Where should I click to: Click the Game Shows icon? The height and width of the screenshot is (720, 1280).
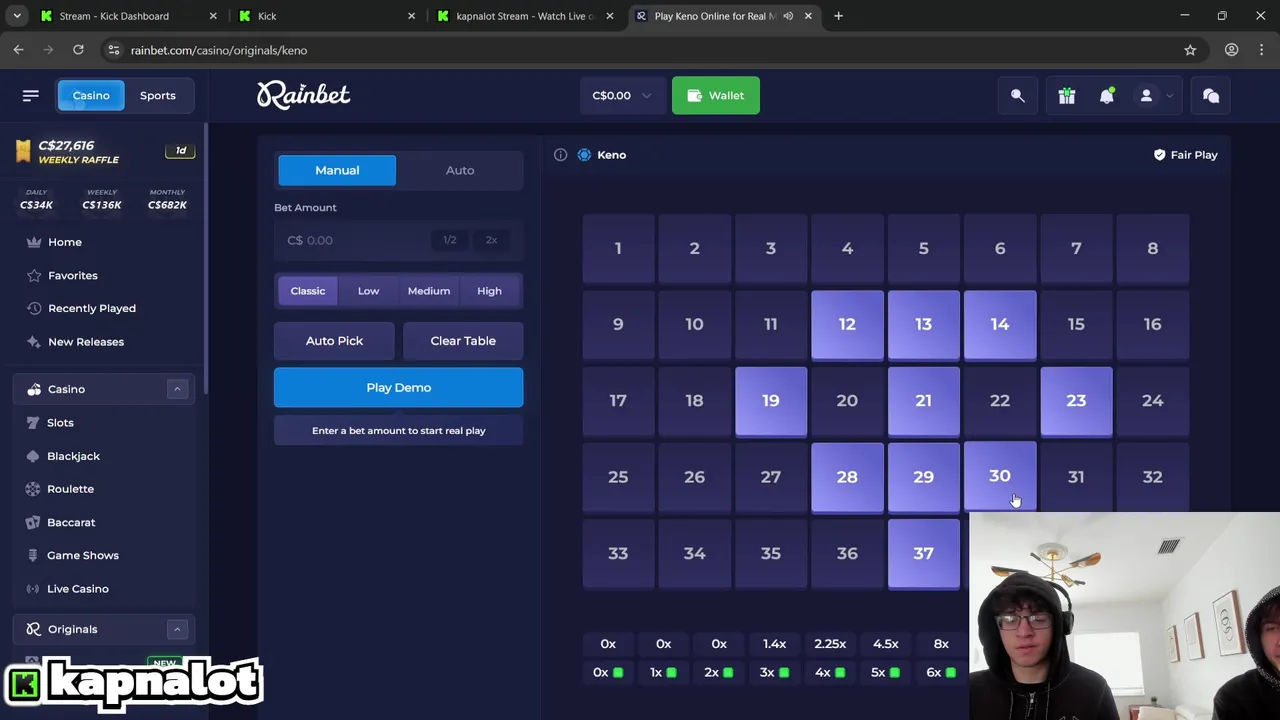click(34, 555)
